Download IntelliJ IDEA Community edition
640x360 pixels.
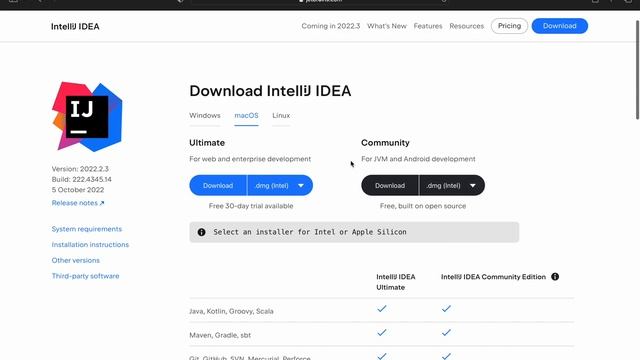[x=390, y=185]
